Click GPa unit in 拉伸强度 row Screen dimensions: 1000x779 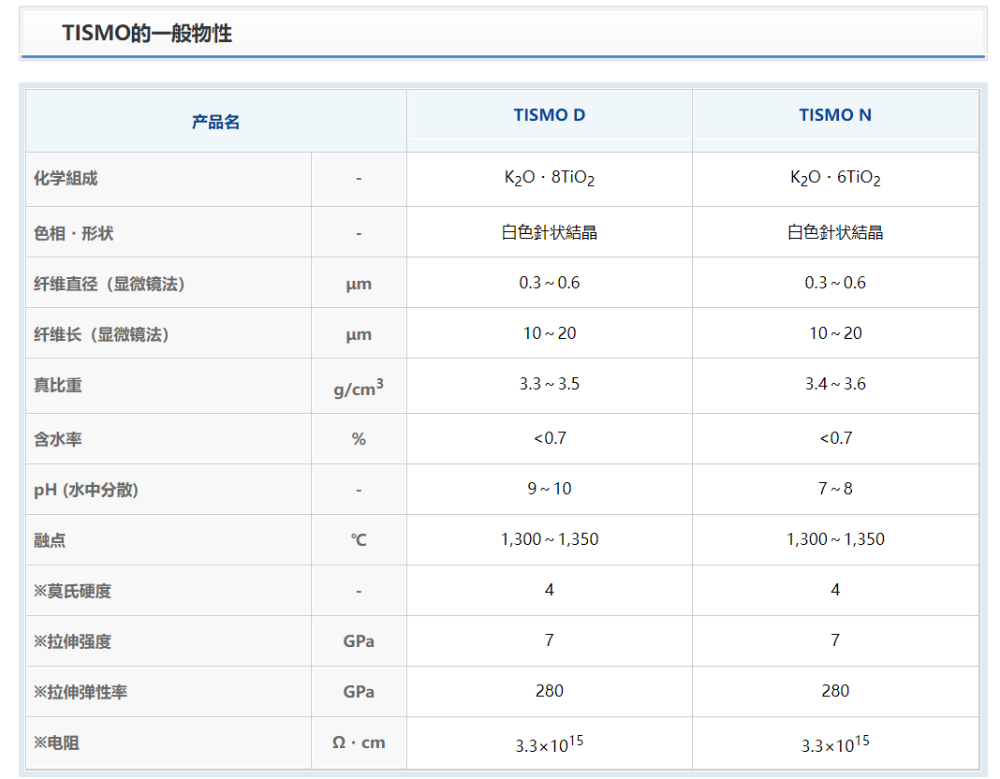pos(358,641)
